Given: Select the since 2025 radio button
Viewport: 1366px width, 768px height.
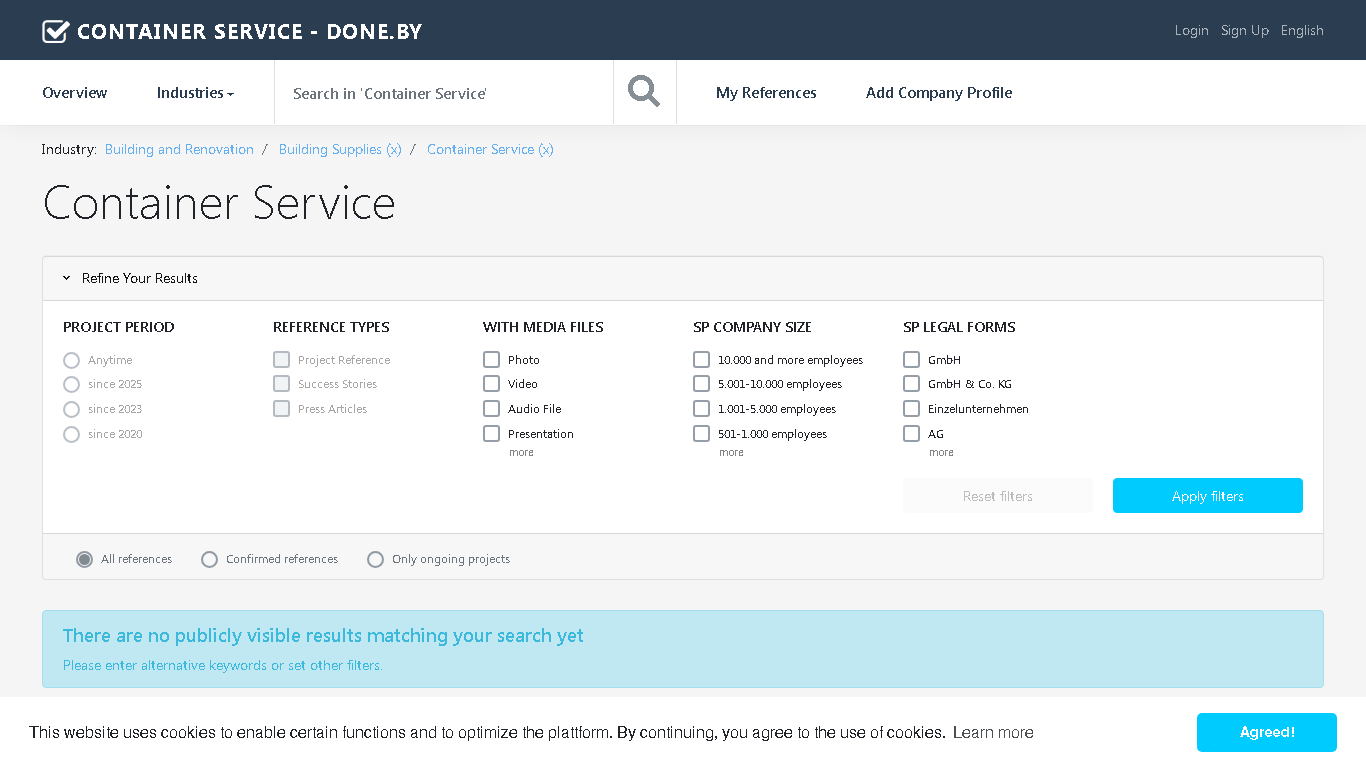Looking at the screenshot, I should pyautogui.click(x=71, y=384).
